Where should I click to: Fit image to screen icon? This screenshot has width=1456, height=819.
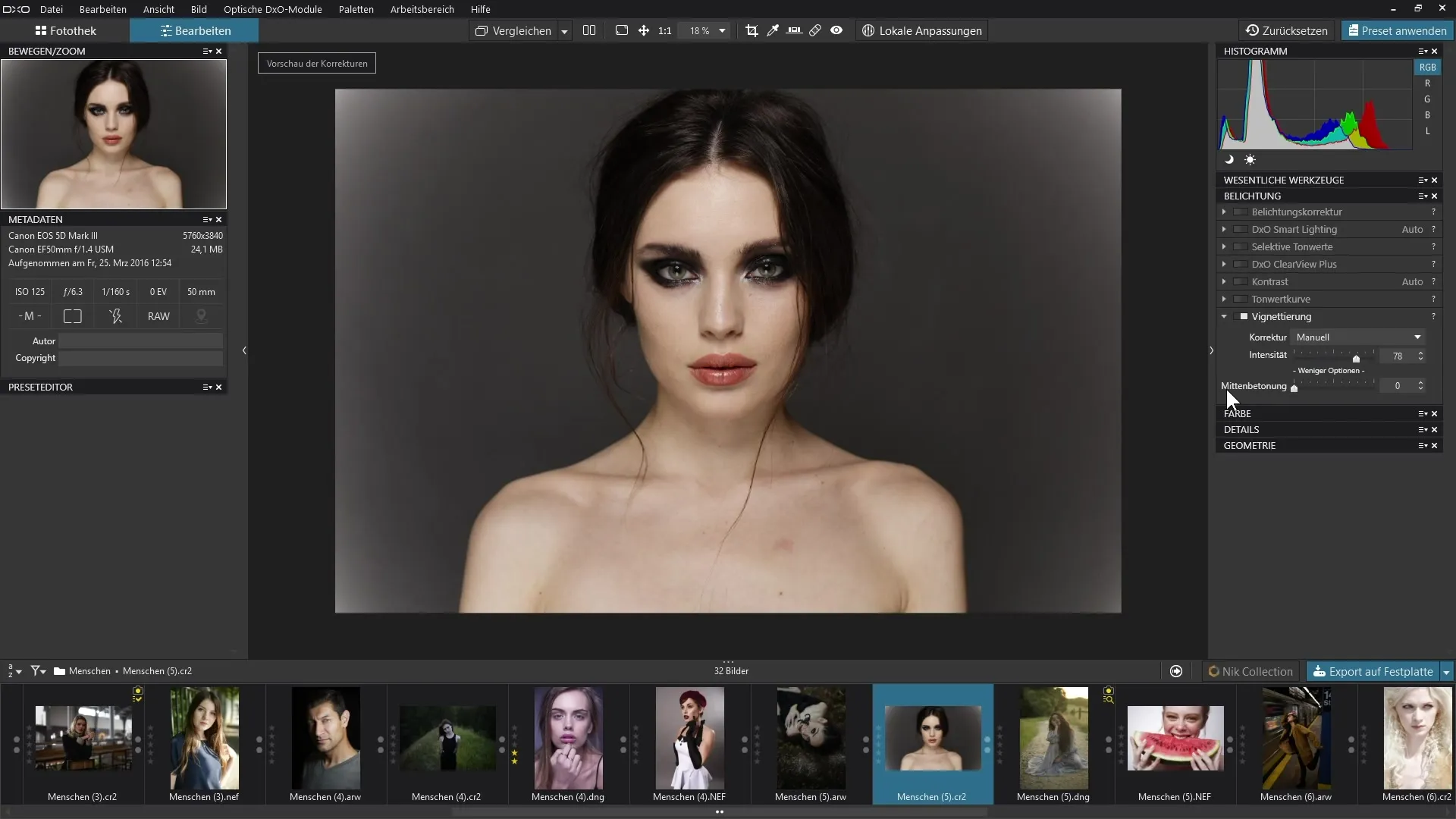pos(622,31)
